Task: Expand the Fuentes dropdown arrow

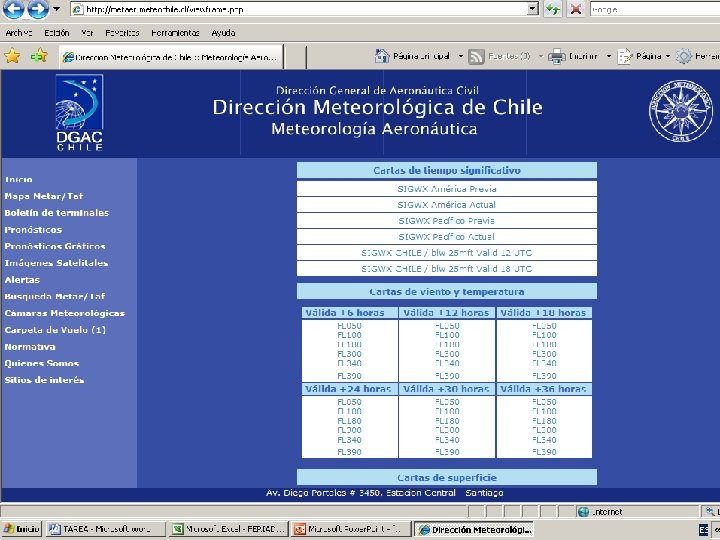Action: pyautogui.click(x=541, y=56)
